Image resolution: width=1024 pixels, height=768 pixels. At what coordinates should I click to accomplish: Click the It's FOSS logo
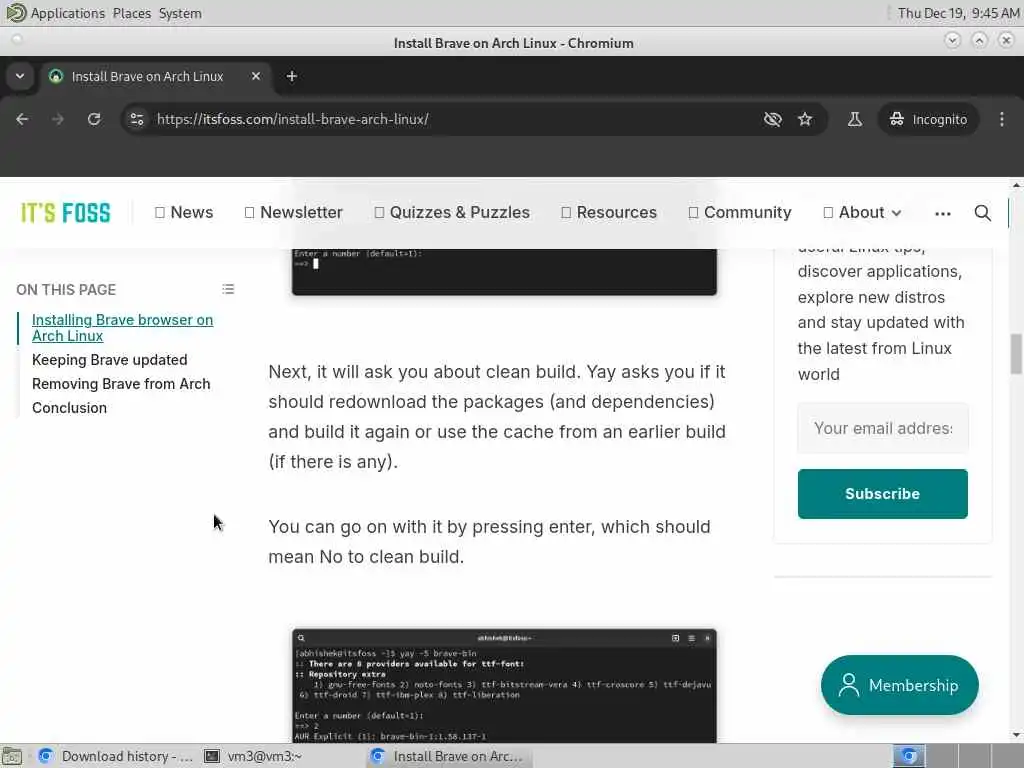(x=65, y=213)
